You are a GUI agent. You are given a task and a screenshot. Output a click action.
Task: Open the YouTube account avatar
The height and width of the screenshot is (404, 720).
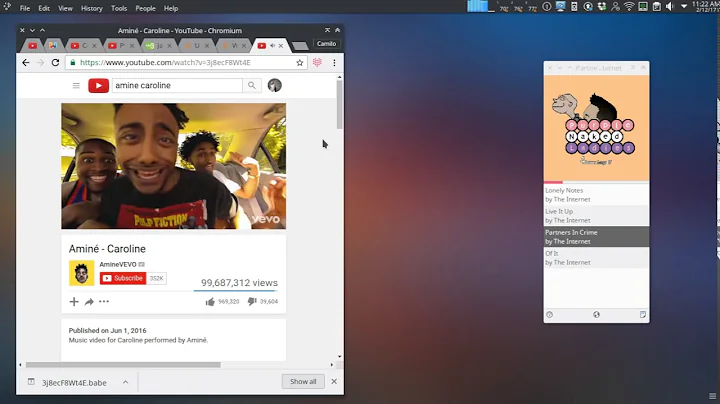tap(275, 85)
